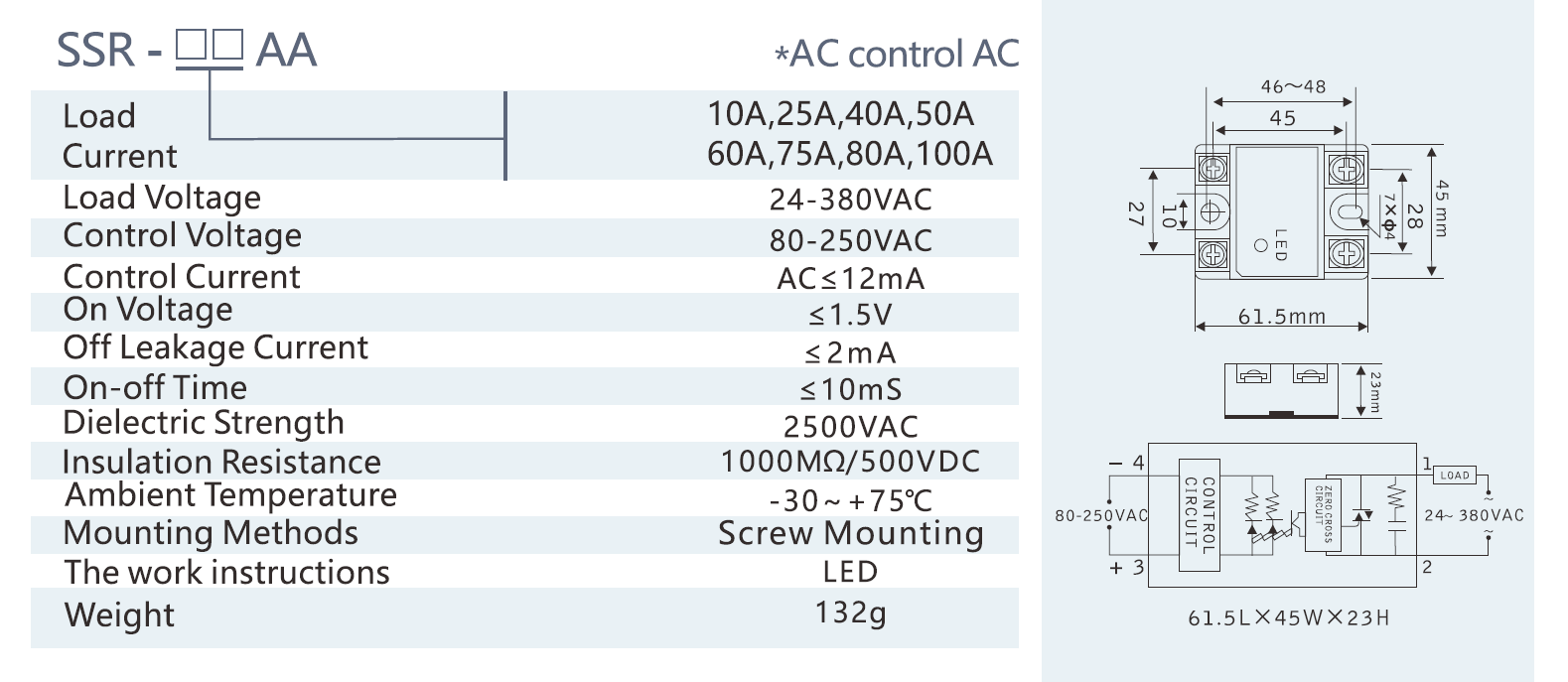
Task: Click the "*AC control AC" heading
Action: (897, 55)
